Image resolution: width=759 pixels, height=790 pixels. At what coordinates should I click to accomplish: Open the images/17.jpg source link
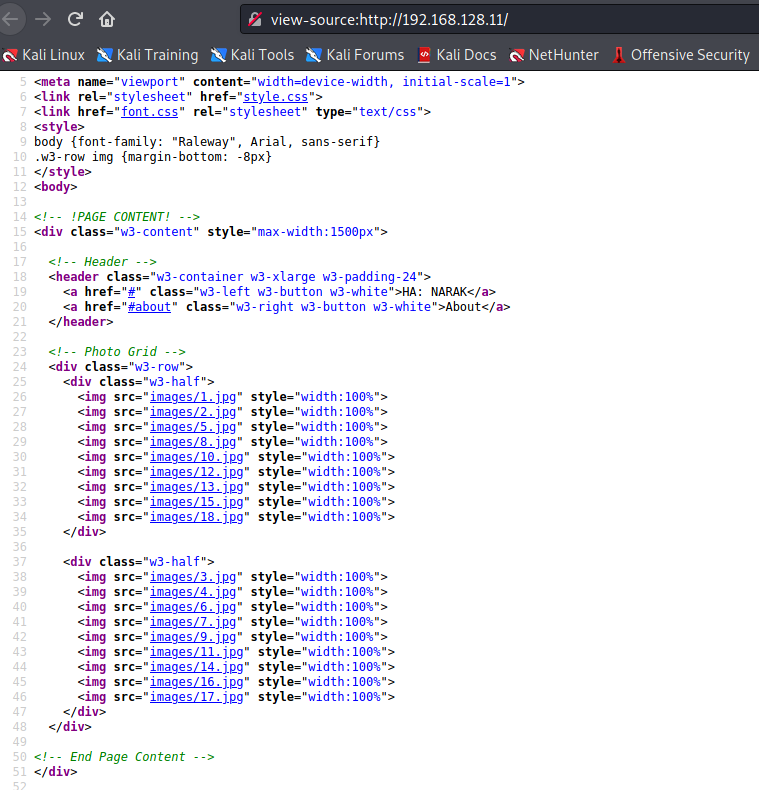[x=197, y=697]
